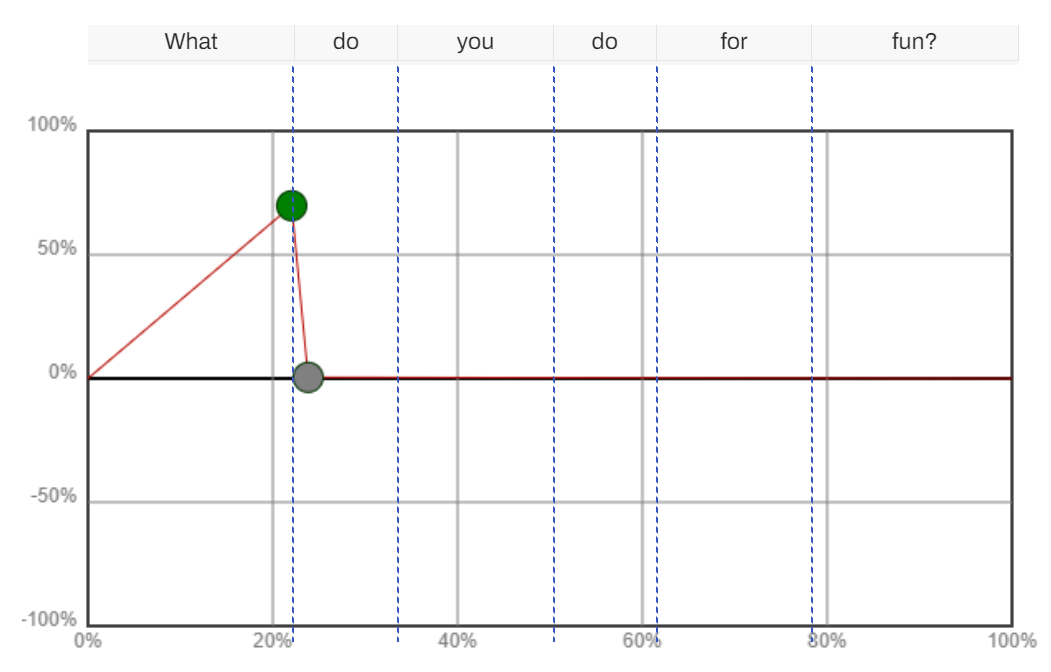The image size is (1051, 672).
Task: Select the second "do" word segment
Action: coord(605,42)
